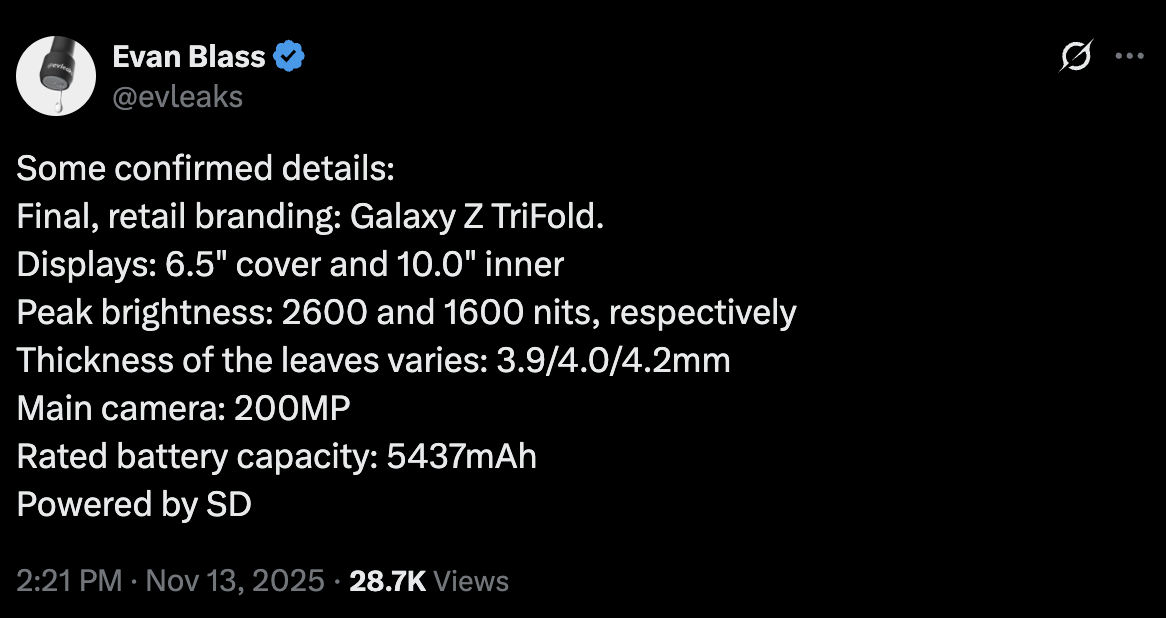Click the 2:21 PM timestamp
The image size is (1166, 618).
click(69, 581)
